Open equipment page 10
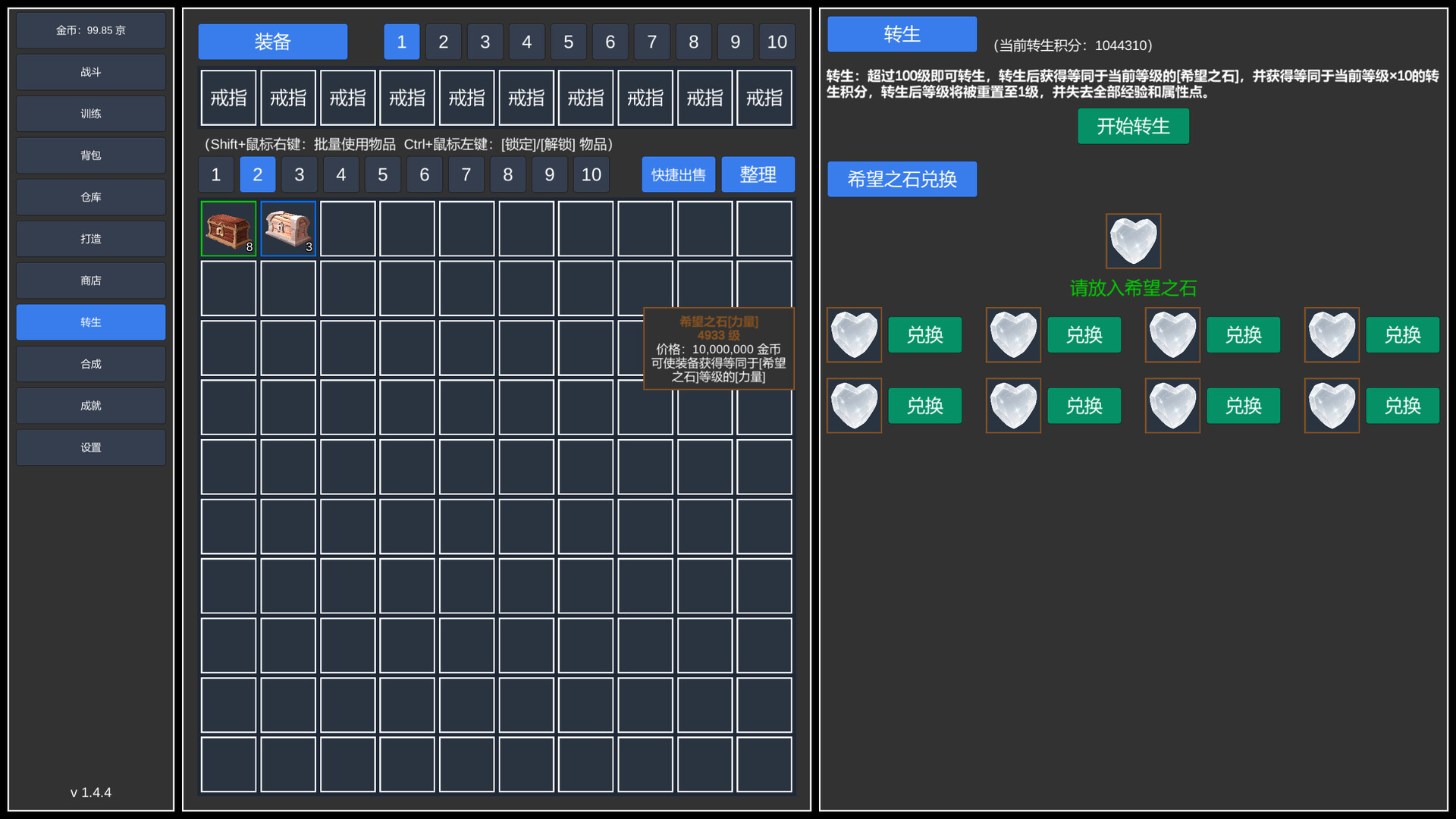The image size is (1456, 819). pos(777,42)
